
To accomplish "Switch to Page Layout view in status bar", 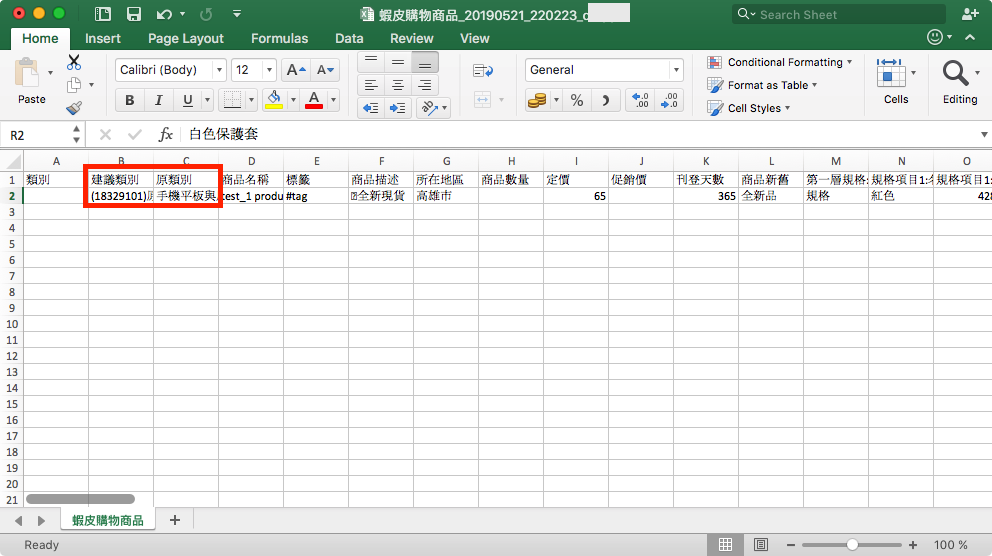I will 761,545.
